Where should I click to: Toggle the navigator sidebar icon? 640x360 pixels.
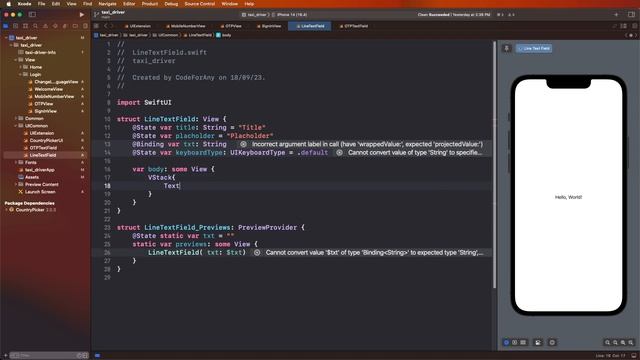pyautogui.click(x=32, y=14)
